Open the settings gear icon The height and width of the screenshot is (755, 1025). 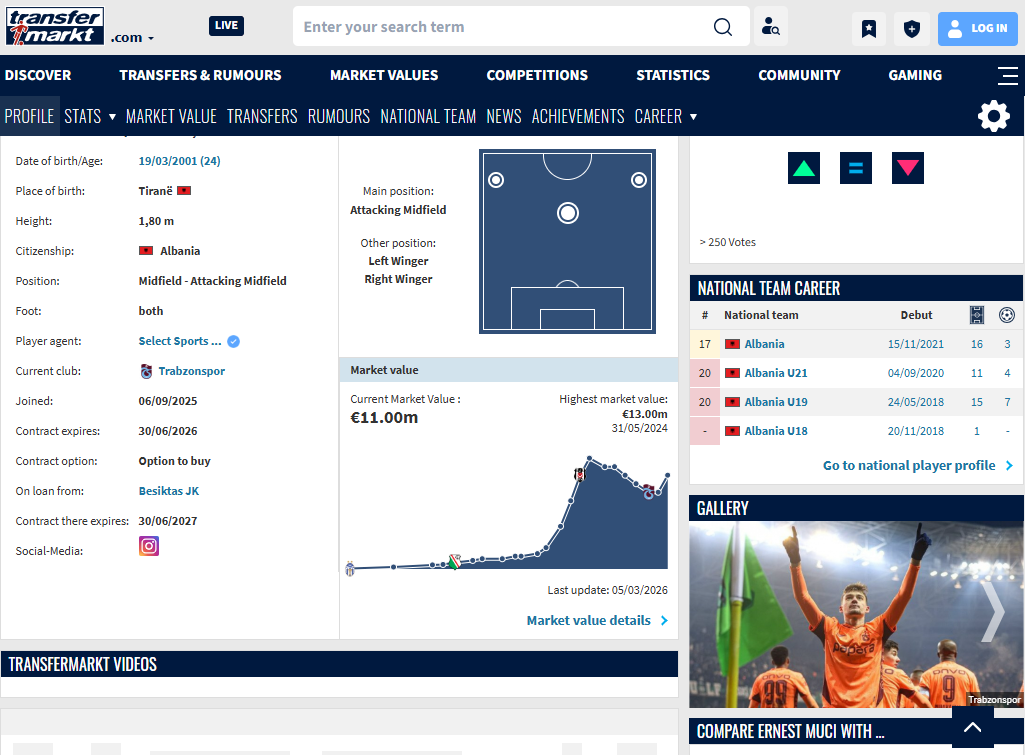tap(993, 117)
